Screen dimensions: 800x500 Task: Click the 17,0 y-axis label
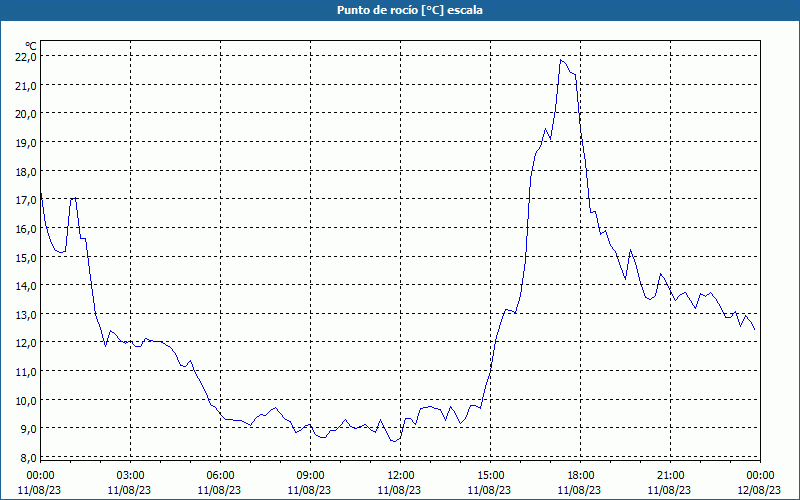[26, 200]
